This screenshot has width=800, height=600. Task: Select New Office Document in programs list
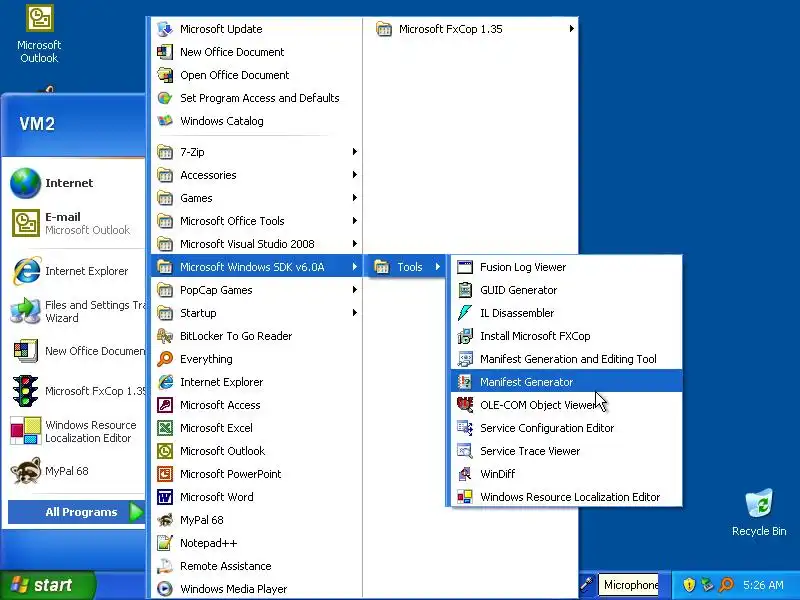256,52
